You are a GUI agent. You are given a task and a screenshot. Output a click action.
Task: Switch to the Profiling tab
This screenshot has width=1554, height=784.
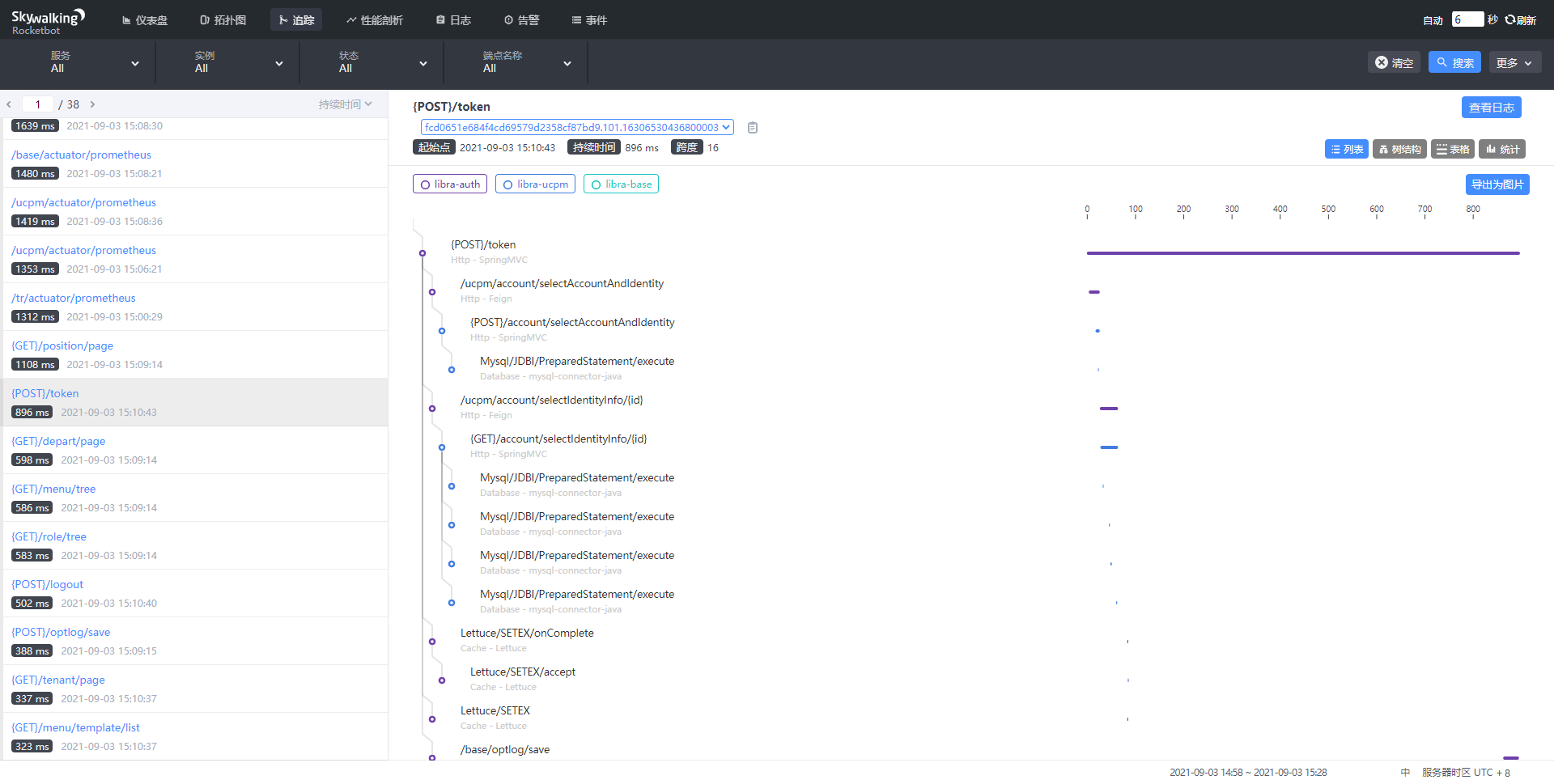[x=375, y=20]
